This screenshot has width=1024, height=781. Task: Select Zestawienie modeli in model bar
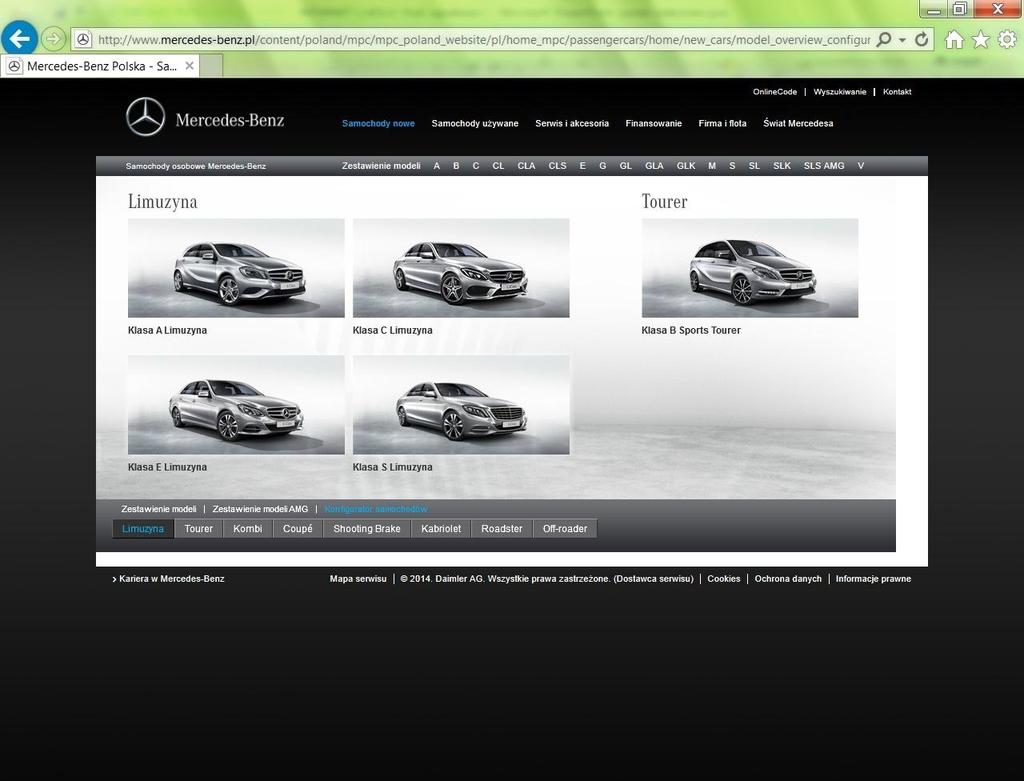coord(381,166)
